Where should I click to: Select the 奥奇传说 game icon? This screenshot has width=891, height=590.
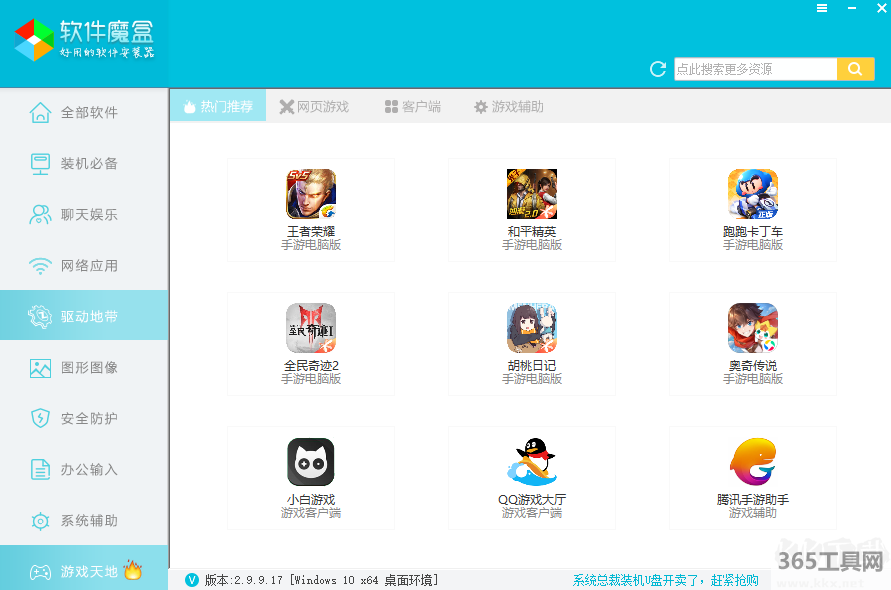point(752,328)
